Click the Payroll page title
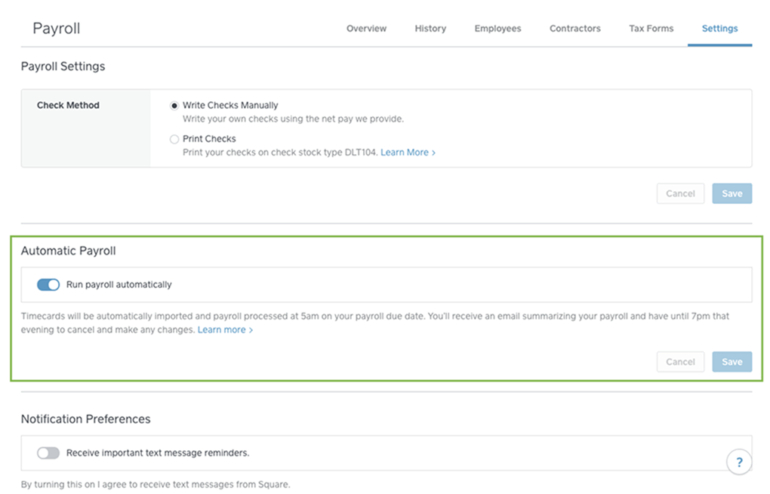 pyautogui.click(x=56, y=28)
